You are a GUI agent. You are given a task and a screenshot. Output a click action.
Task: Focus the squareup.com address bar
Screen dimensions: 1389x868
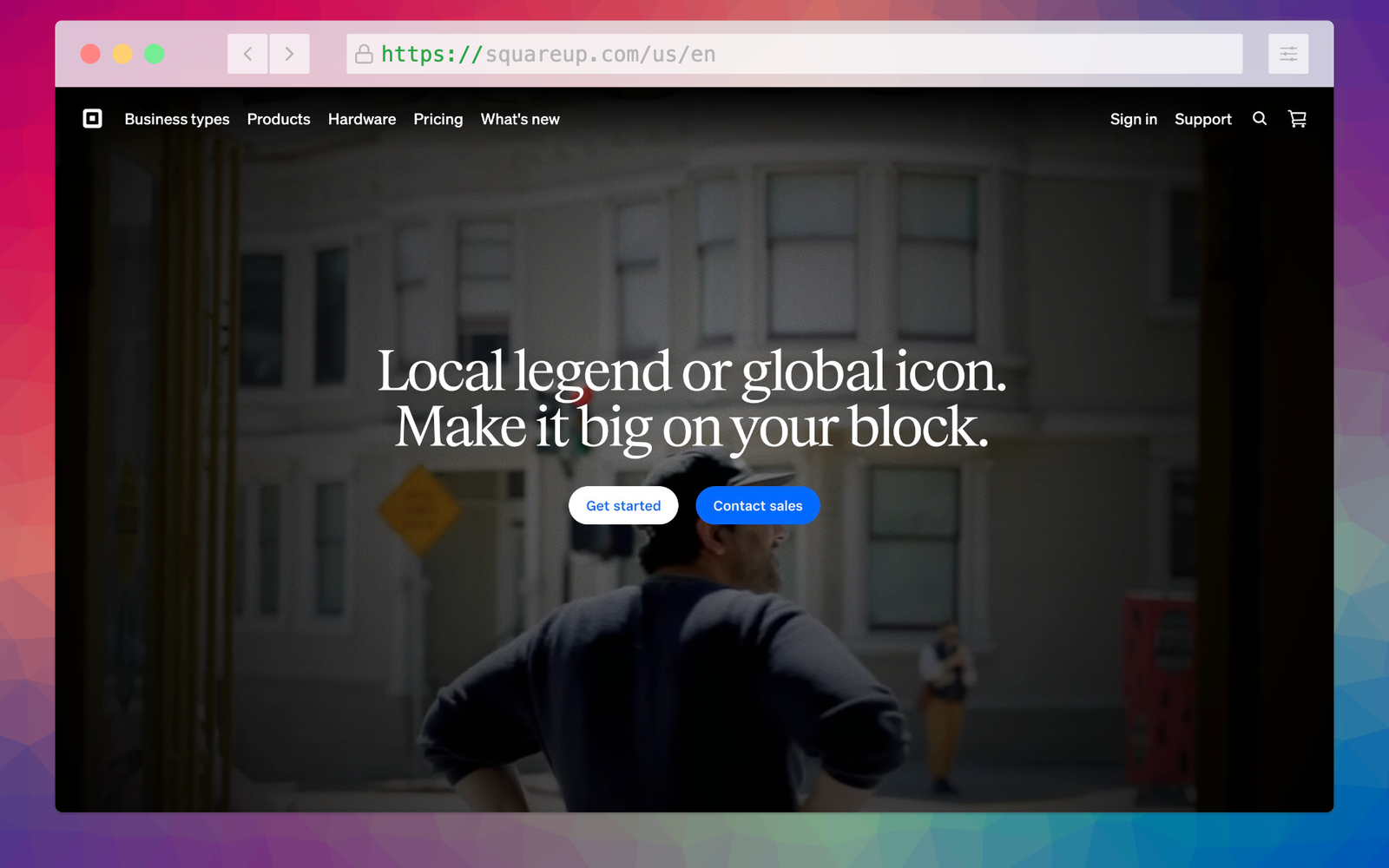[x=781, y=54]
